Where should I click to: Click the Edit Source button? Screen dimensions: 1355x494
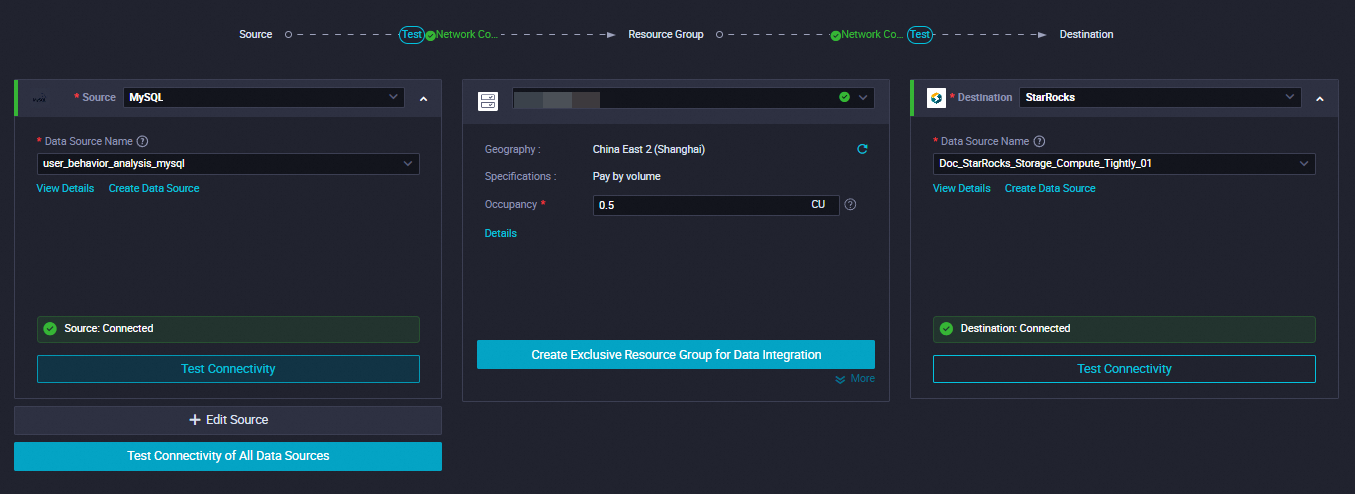[228, 420]
